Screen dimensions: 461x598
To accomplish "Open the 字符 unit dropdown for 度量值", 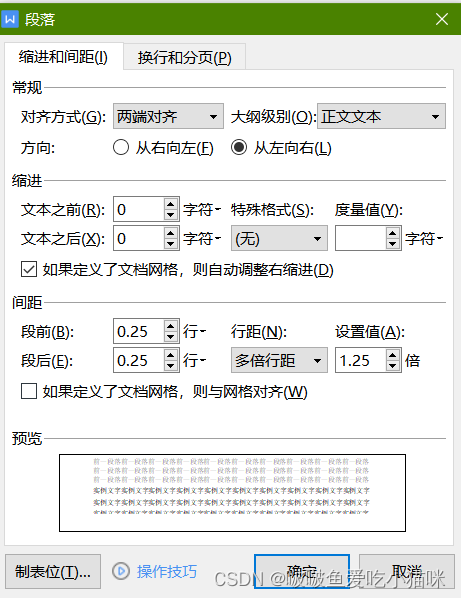I will coord(424,238).
